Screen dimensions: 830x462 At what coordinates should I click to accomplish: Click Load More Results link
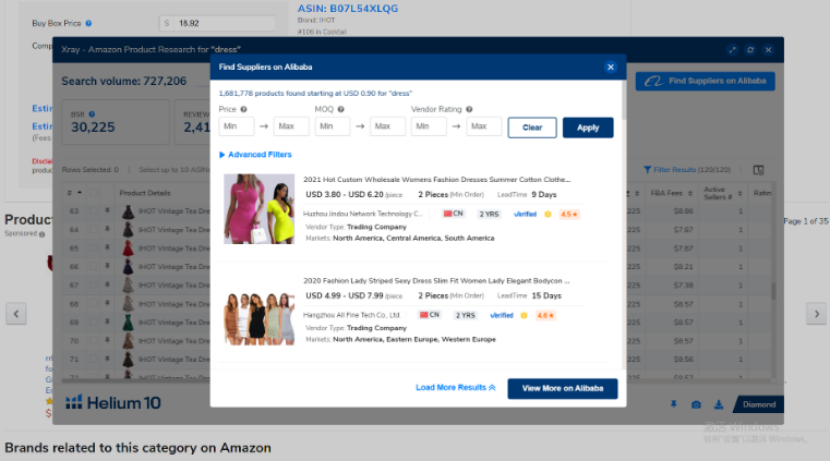[x=455, y=388]
